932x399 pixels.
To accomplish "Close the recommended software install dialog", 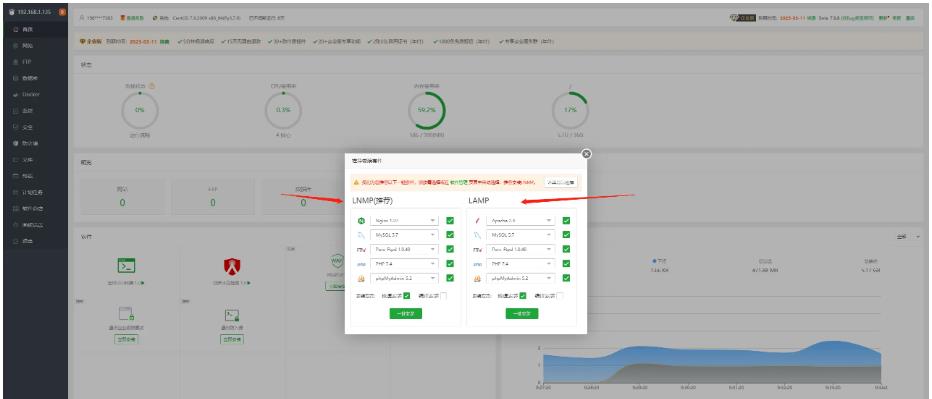I will (586, 154).
